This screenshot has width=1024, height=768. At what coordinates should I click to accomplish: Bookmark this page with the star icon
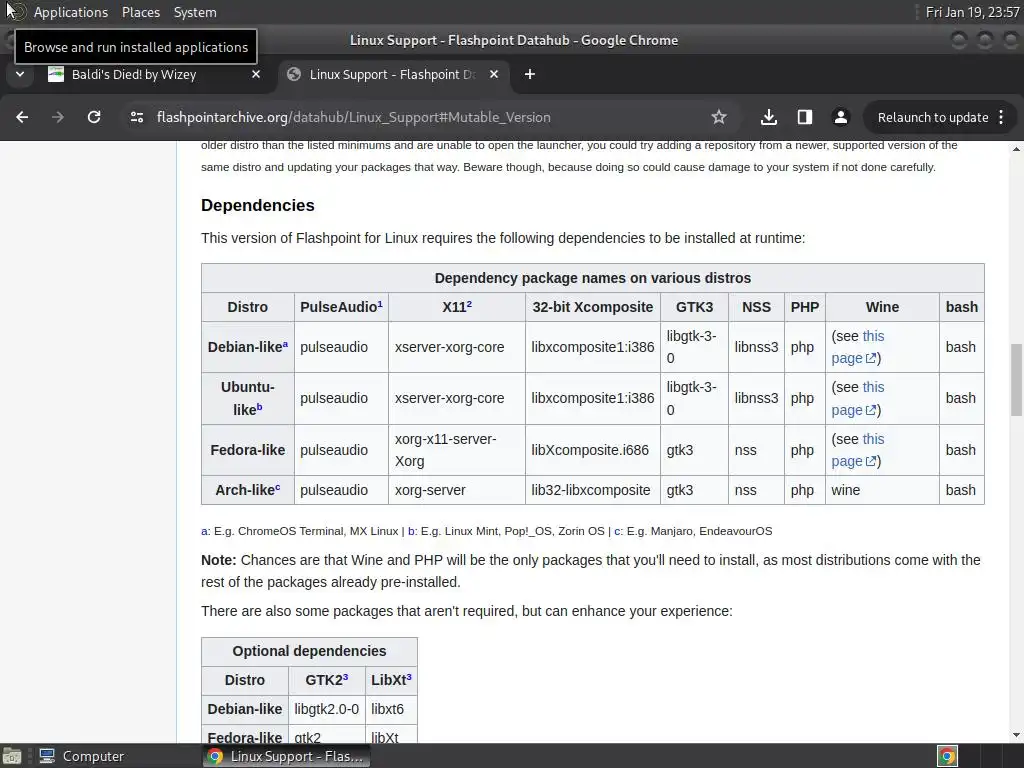[718, 117]
